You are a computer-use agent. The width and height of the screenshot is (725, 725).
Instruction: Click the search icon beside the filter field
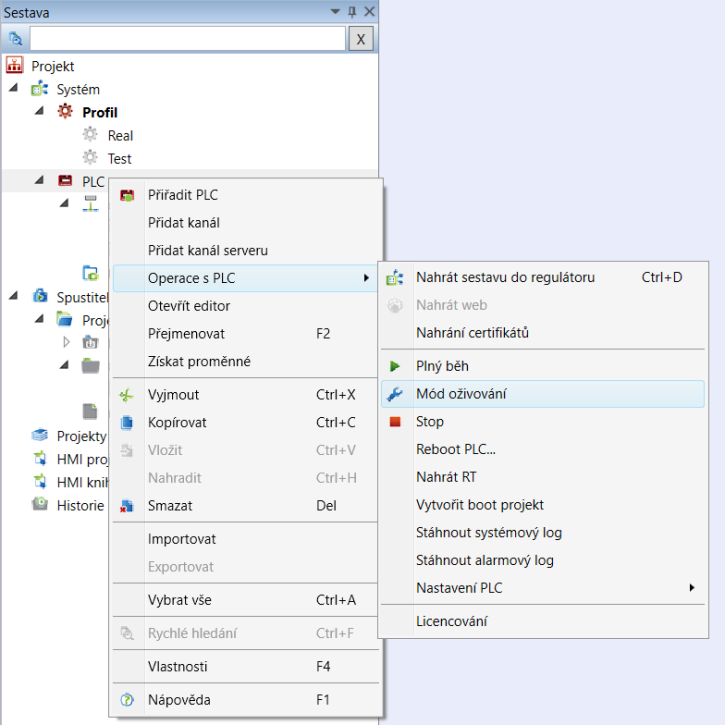click(15, 38)
